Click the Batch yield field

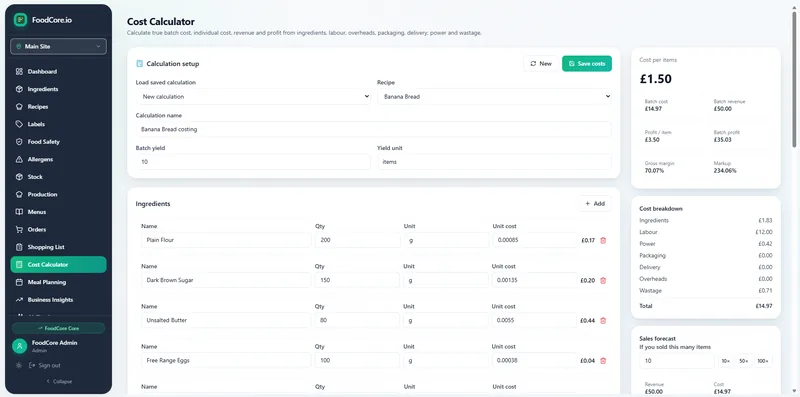tap(253, 162)
